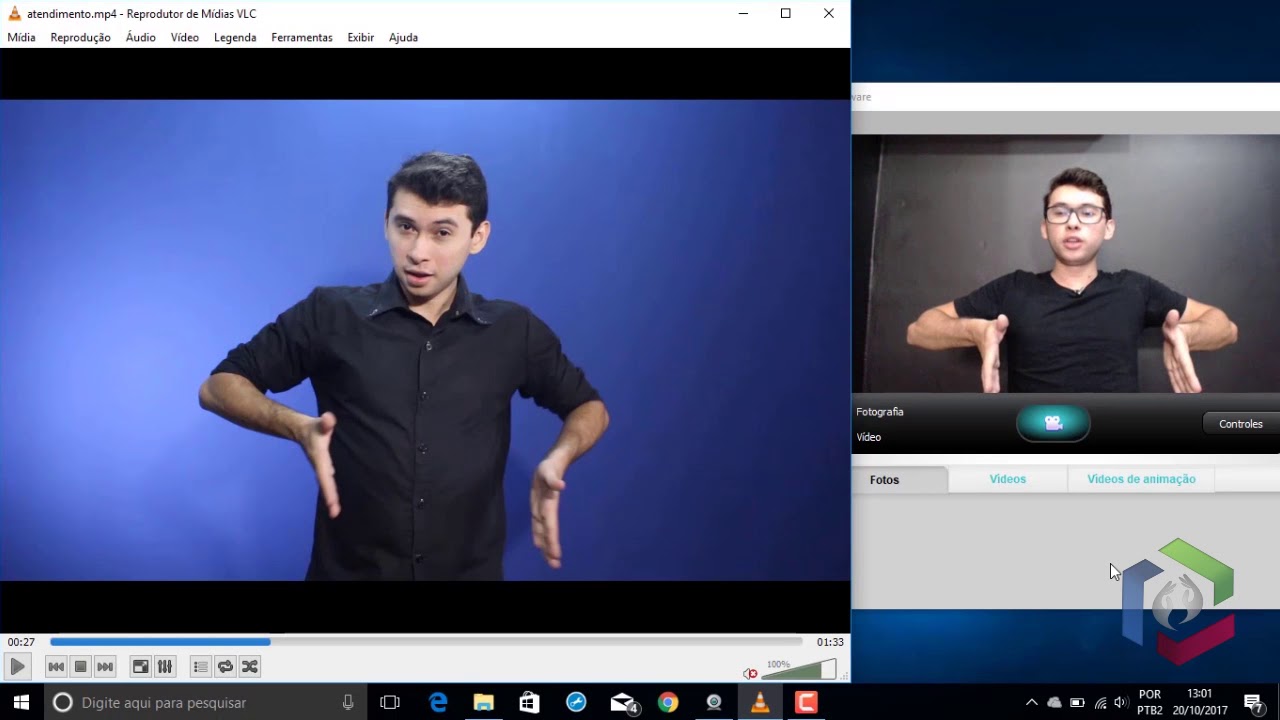Open VLC extended settings (equalizer icon)
The width and height of the screenshot is (1280, 720).
[x=165, y=666]
